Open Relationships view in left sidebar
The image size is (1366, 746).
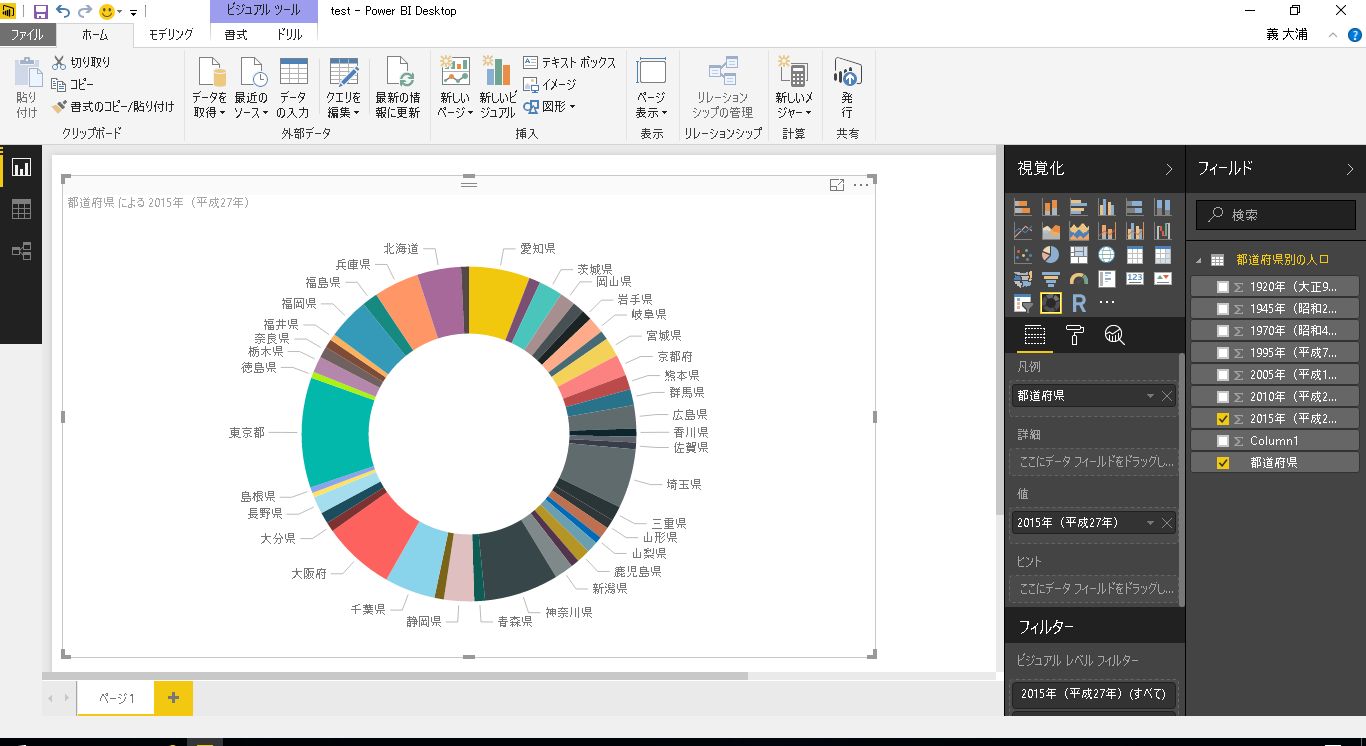tap(21, 251)
